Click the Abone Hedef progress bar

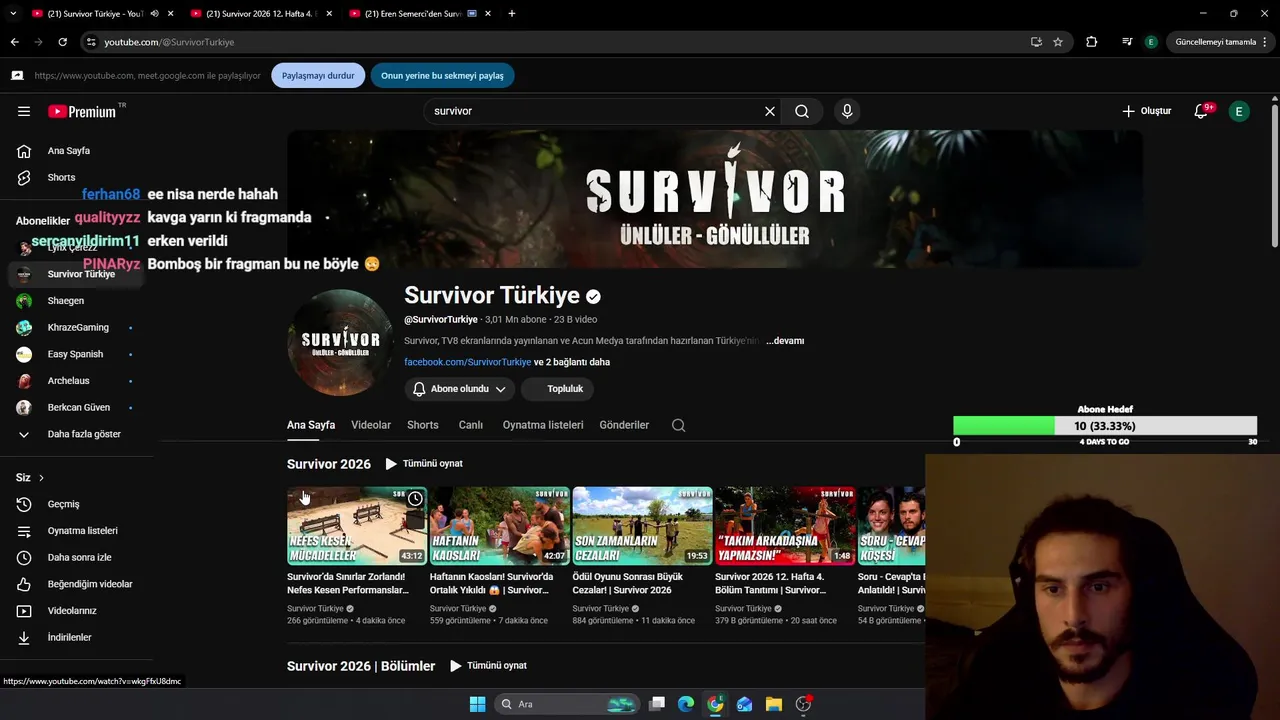click(1105, 426)
